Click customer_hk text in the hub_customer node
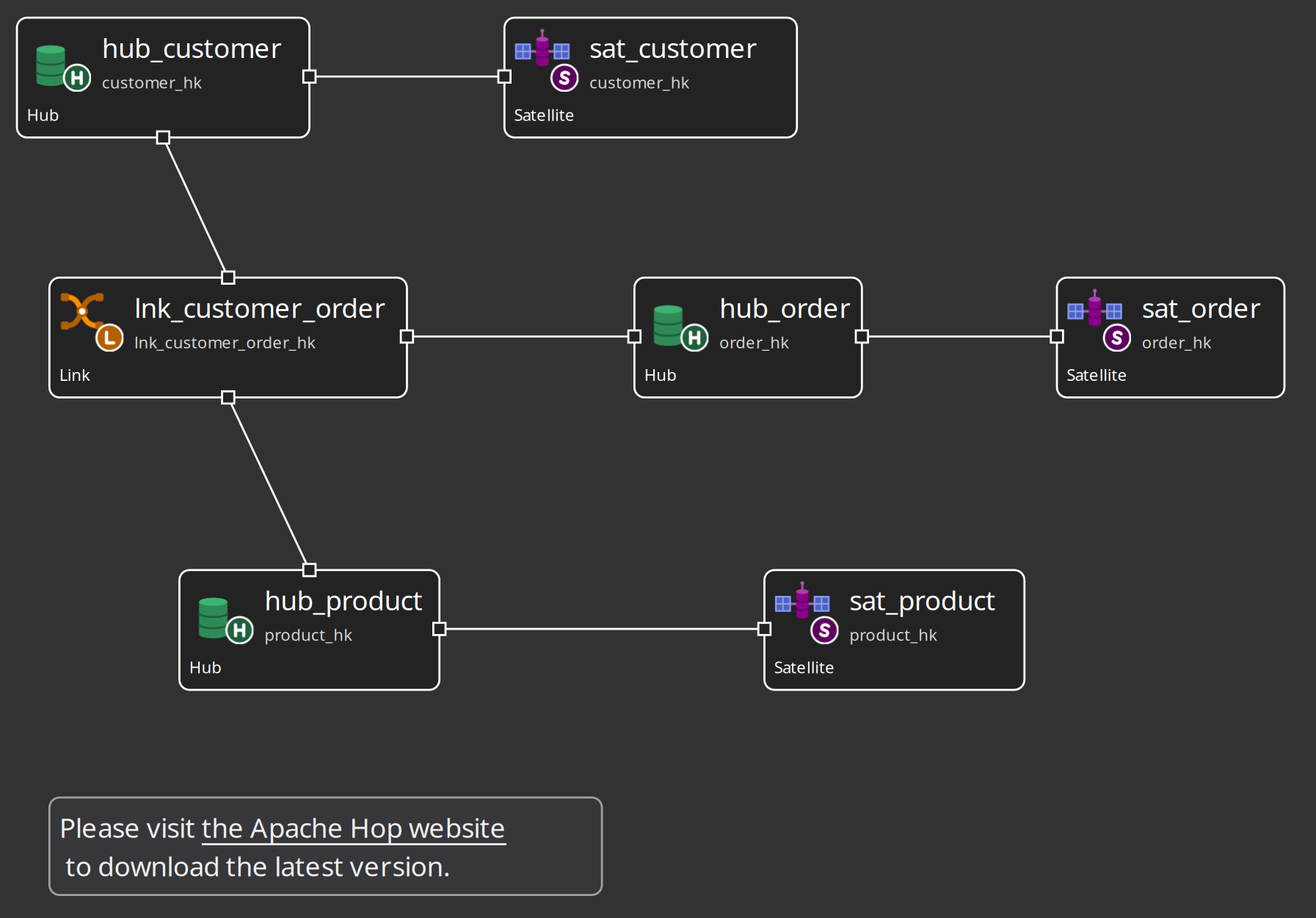The width and height of the screenshot is (1316, 918). [x=152, y=83]
